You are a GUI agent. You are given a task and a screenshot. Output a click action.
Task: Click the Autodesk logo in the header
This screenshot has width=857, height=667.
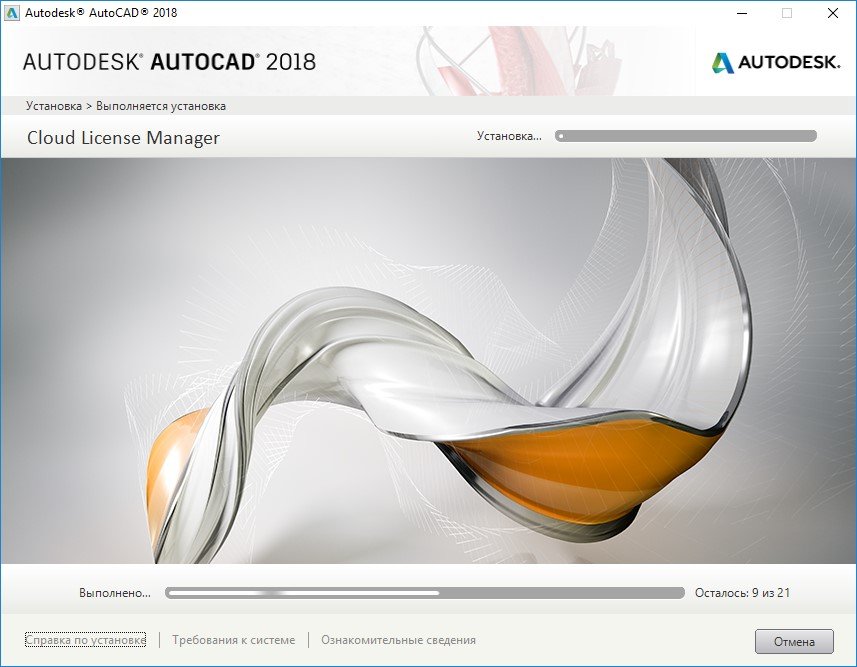(x=776, y=62)
